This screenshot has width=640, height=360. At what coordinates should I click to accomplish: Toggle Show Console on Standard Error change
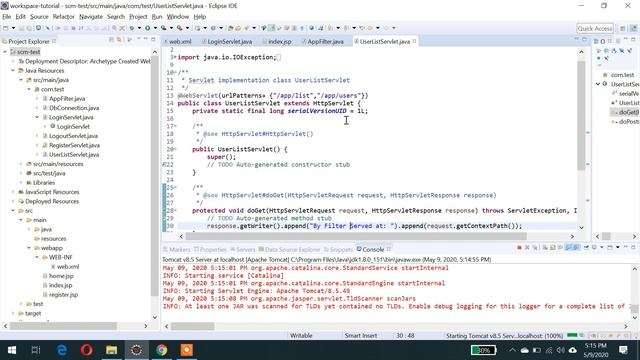576,247
